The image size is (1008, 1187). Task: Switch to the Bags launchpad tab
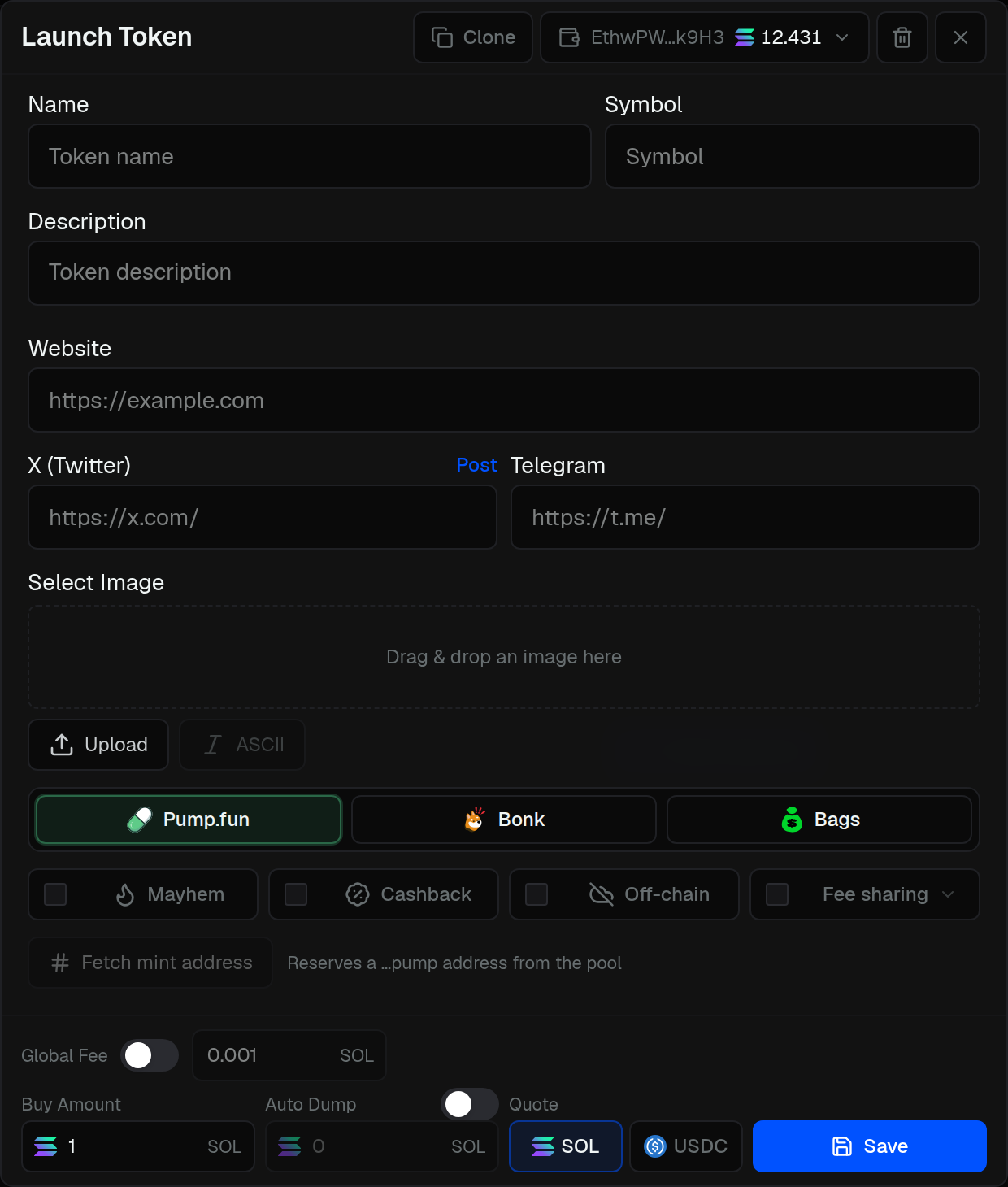point(819,820)
